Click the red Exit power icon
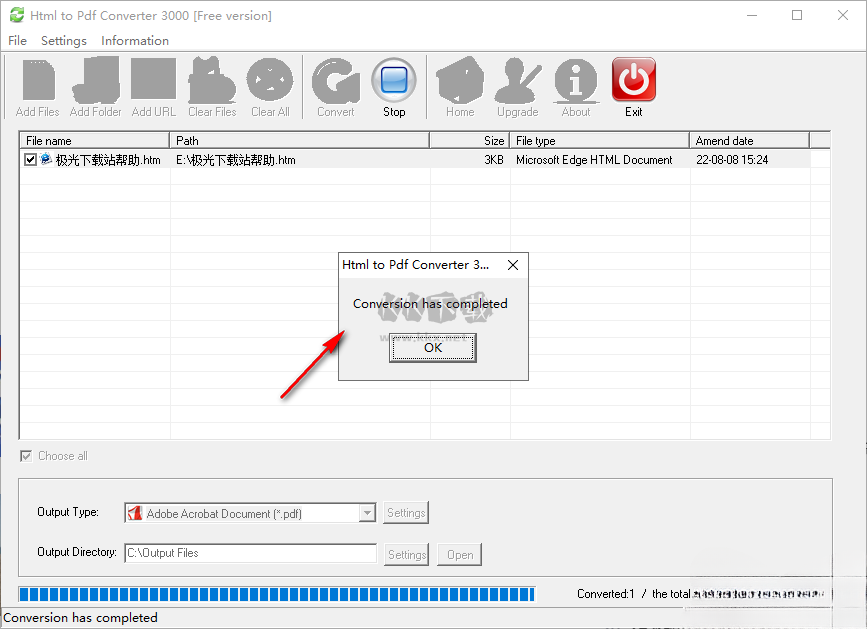Screen dimensions: 867x629 click(634, 80)
